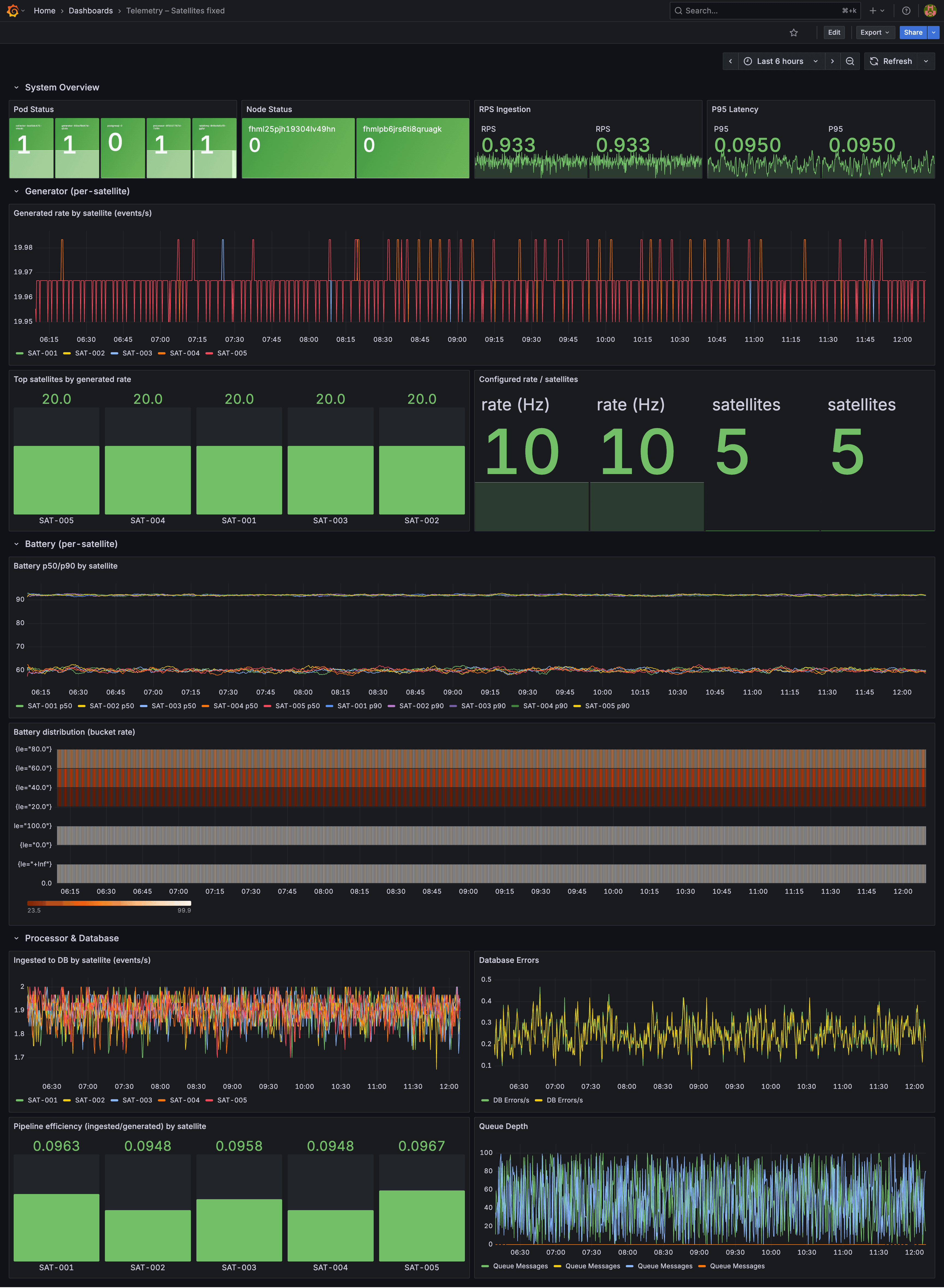Open the help question-mark menu
Image resolution: width=944 pixels, height=1288 pixels.
[906, 10]
